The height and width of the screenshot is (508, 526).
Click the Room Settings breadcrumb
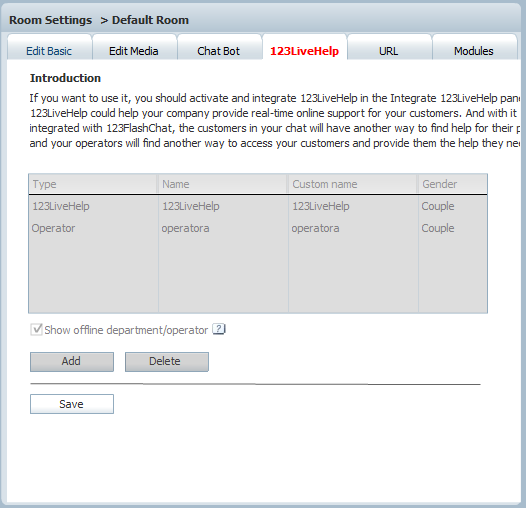tap(50, 20)
